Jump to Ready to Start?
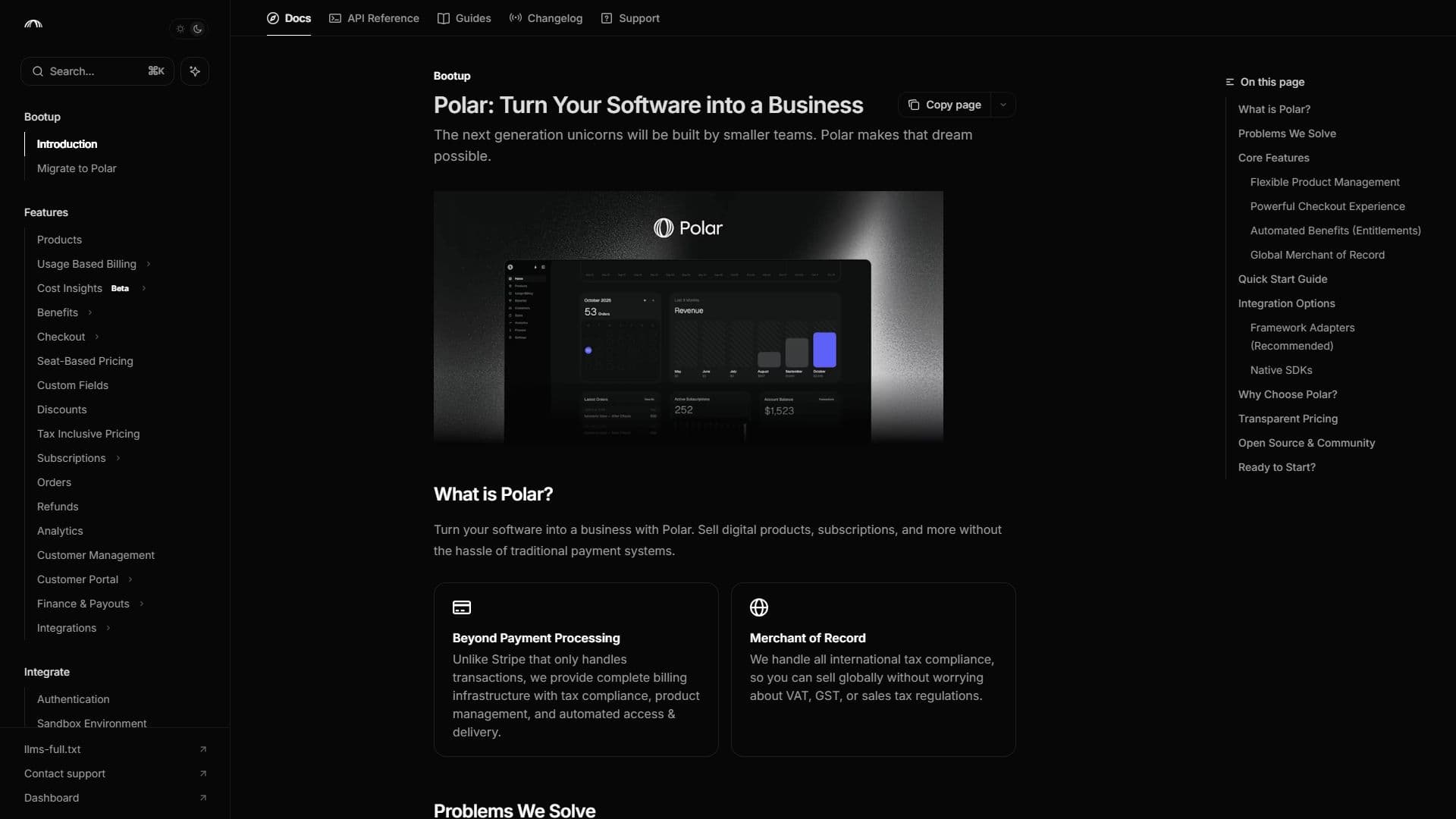Viewport: 1456px width, 819px height. [x=1276, y=467]
